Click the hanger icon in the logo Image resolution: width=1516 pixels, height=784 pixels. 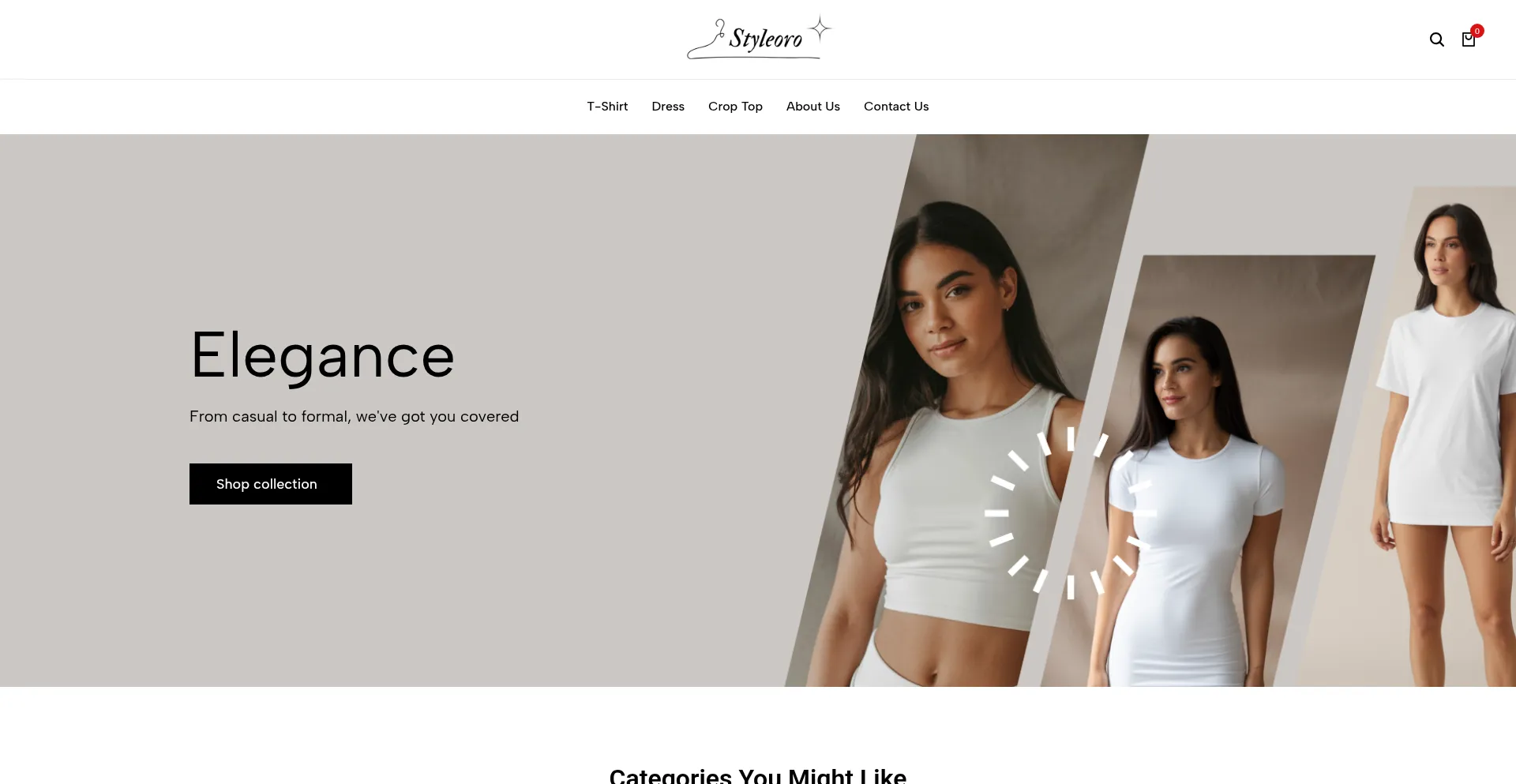coord(707,39)
